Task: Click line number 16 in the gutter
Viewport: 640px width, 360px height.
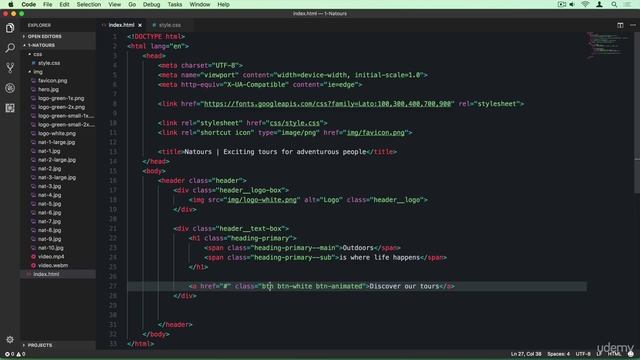Action: pyautogui.click(x=113, y=181)
